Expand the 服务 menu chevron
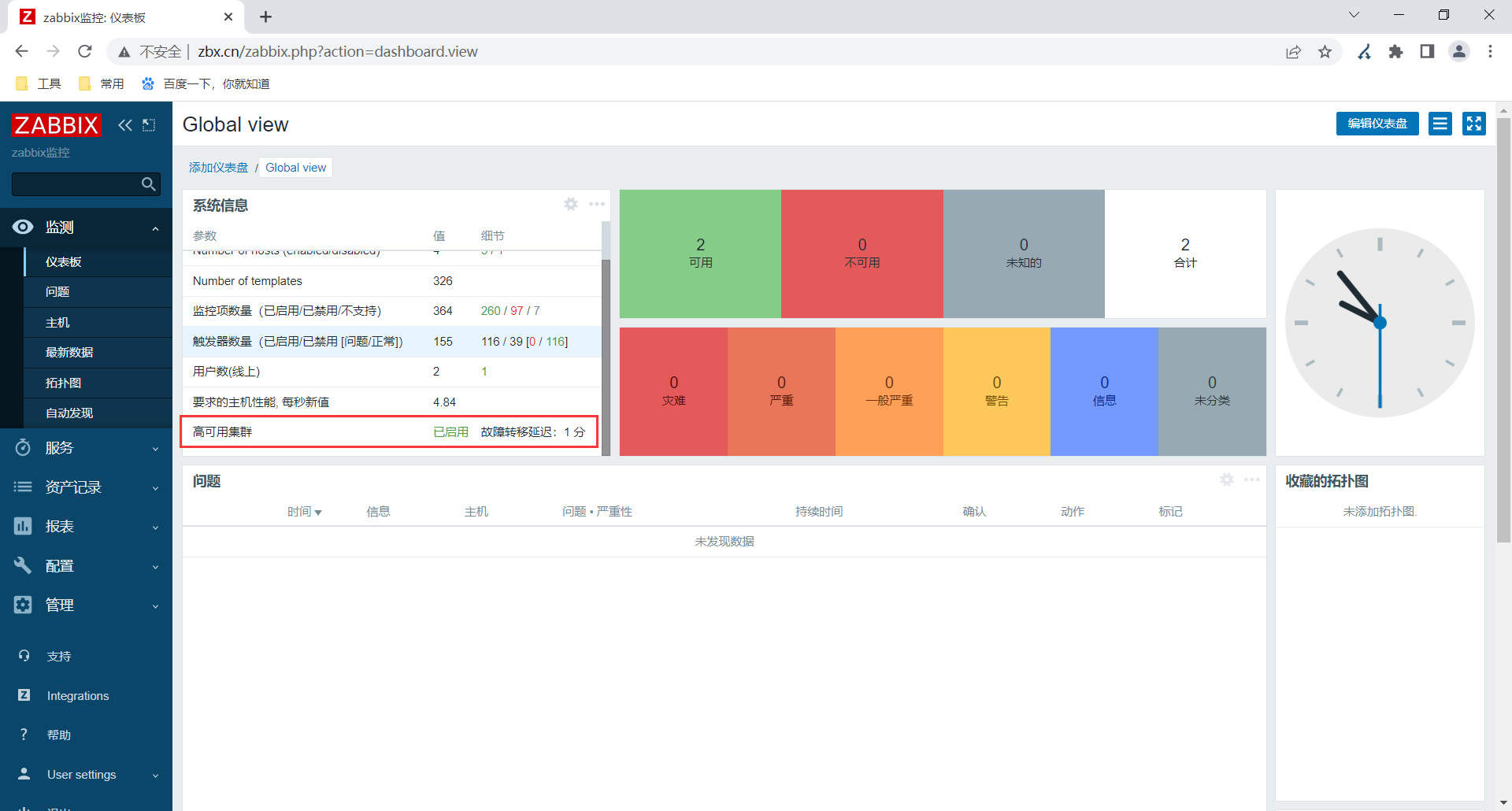Image resolution: width=1512 pixels, height=811 pixels. pos(155,449)
